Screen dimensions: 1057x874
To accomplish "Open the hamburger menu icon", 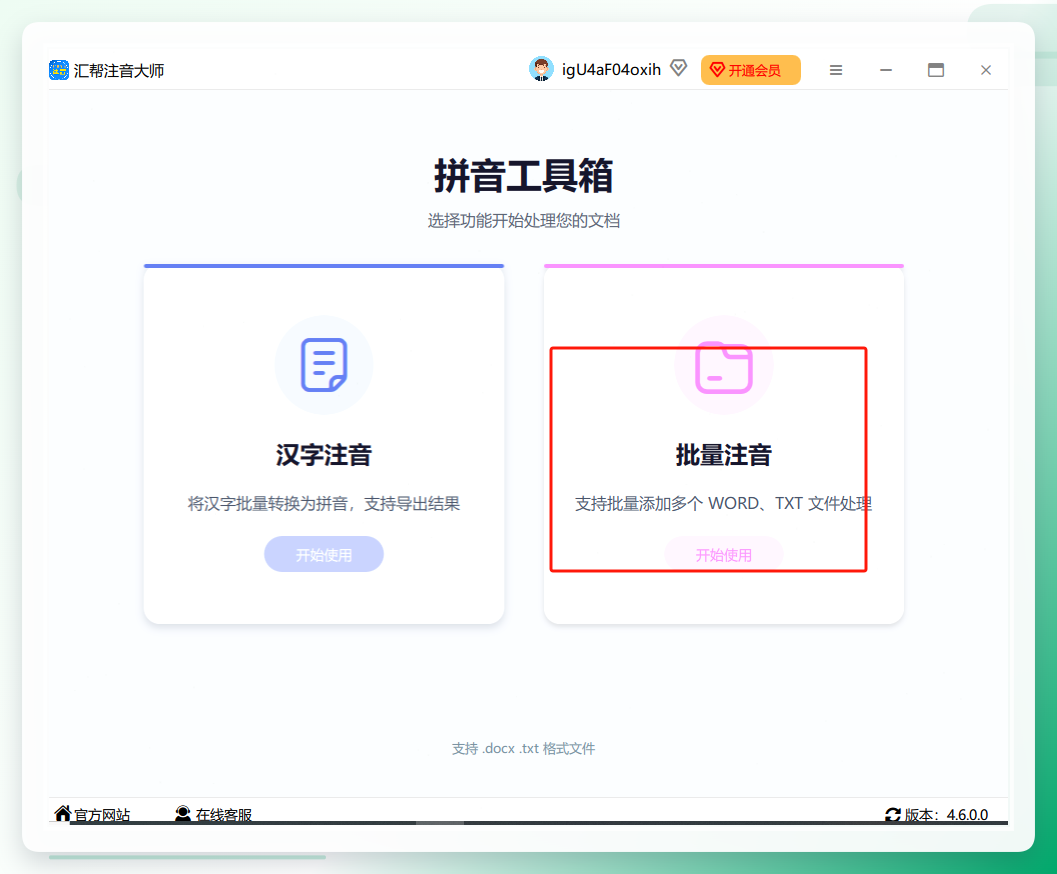I will coord(836,70).
